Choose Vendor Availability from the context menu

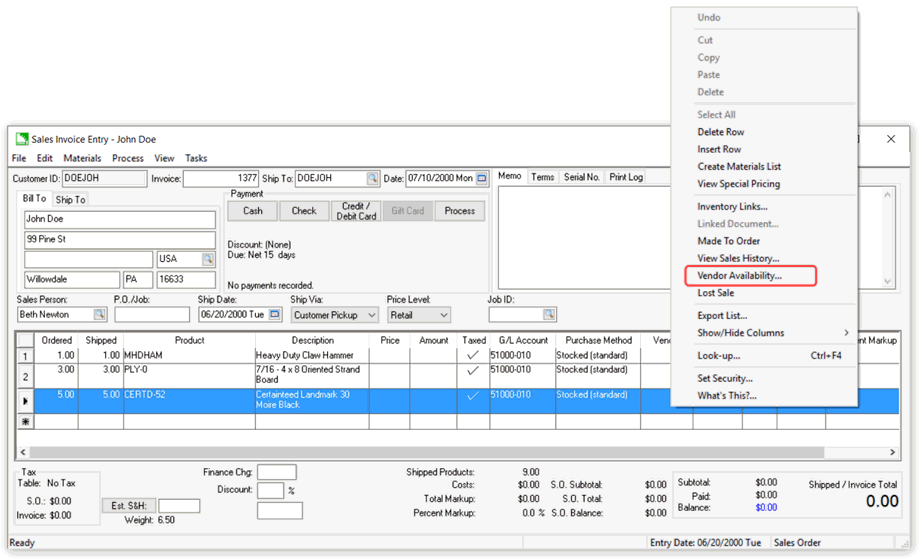[x=740, y=276]
